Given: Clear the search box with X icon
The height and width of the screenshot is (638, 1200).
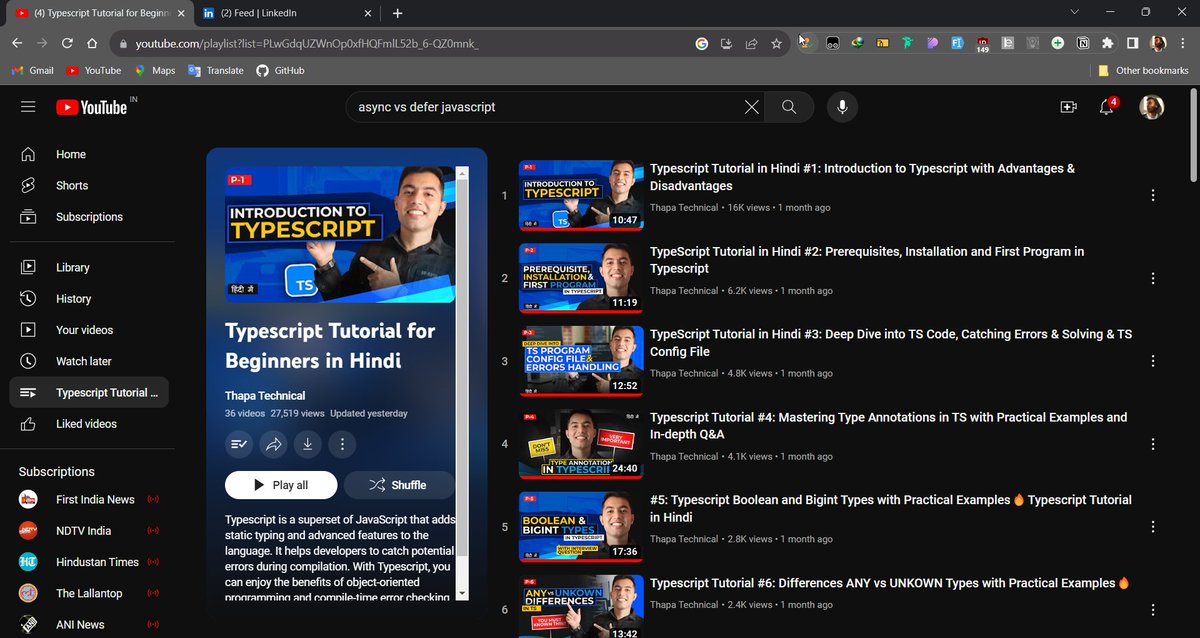Looking at the screenshot, I should (752, 107).
